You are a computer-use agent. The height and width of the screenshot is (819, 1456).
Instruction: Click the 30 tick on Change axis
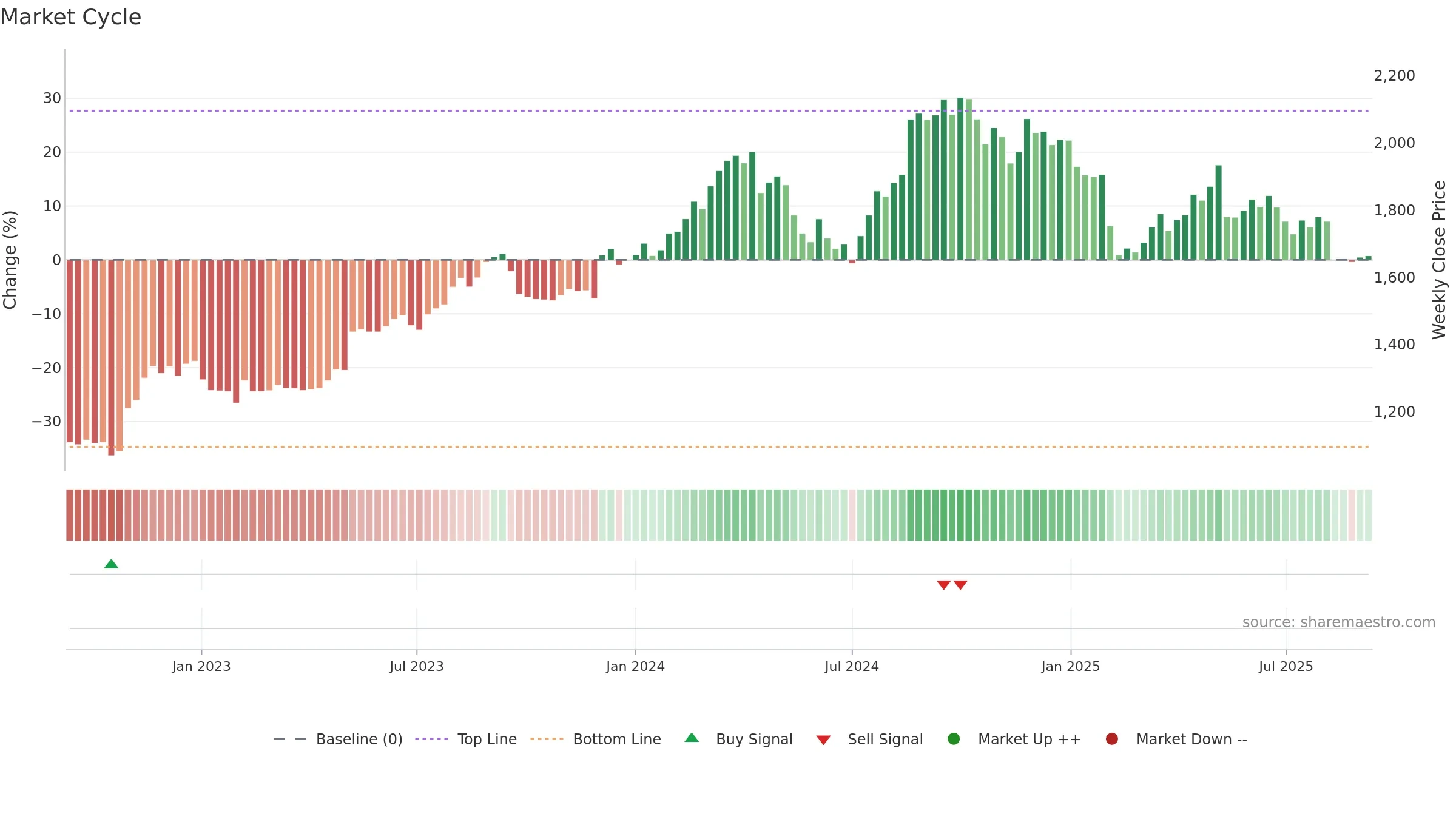52,98
